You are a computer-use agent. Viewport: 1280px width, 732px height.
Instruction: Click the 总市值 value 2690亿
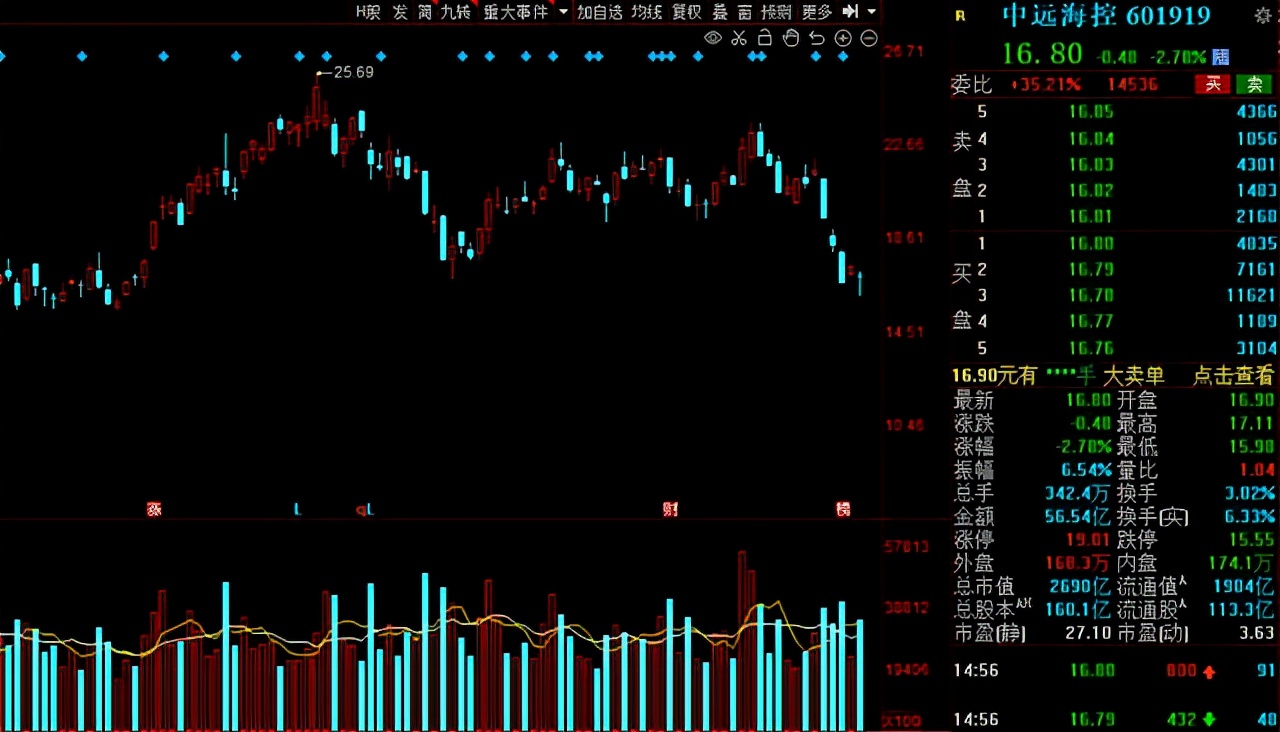tap(1080, 586)
